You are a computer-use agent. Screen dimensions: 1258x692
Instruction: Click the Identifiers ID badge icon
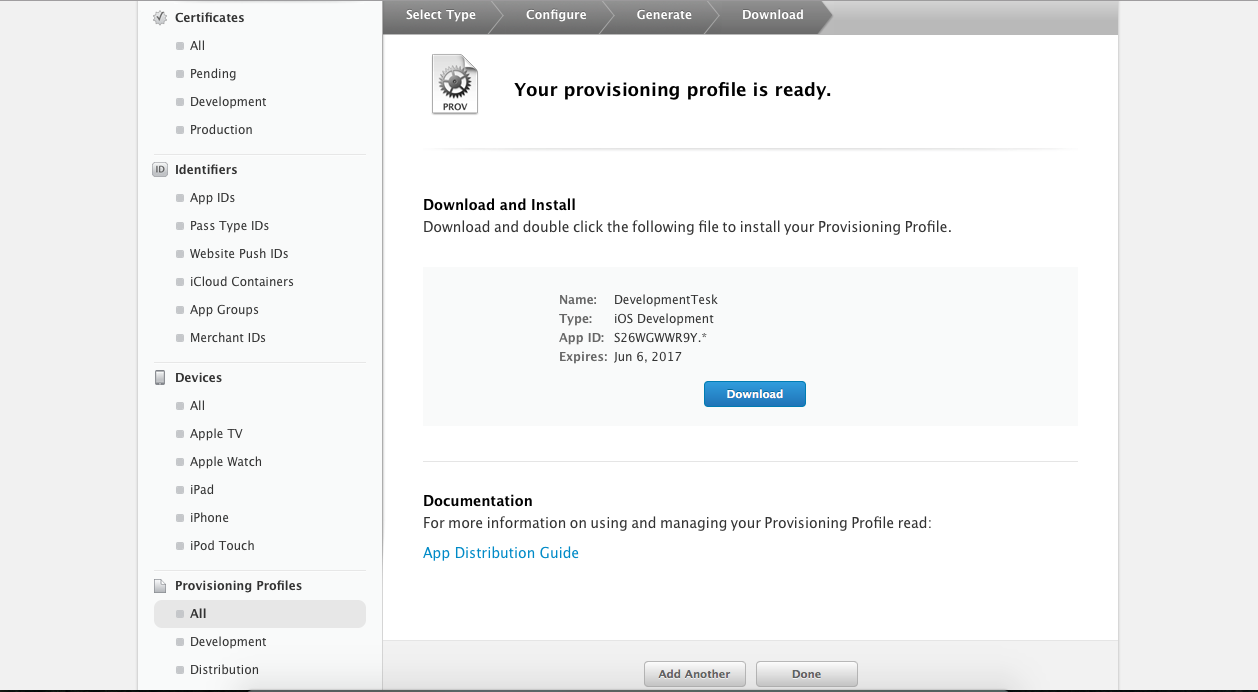pos(160,169)
